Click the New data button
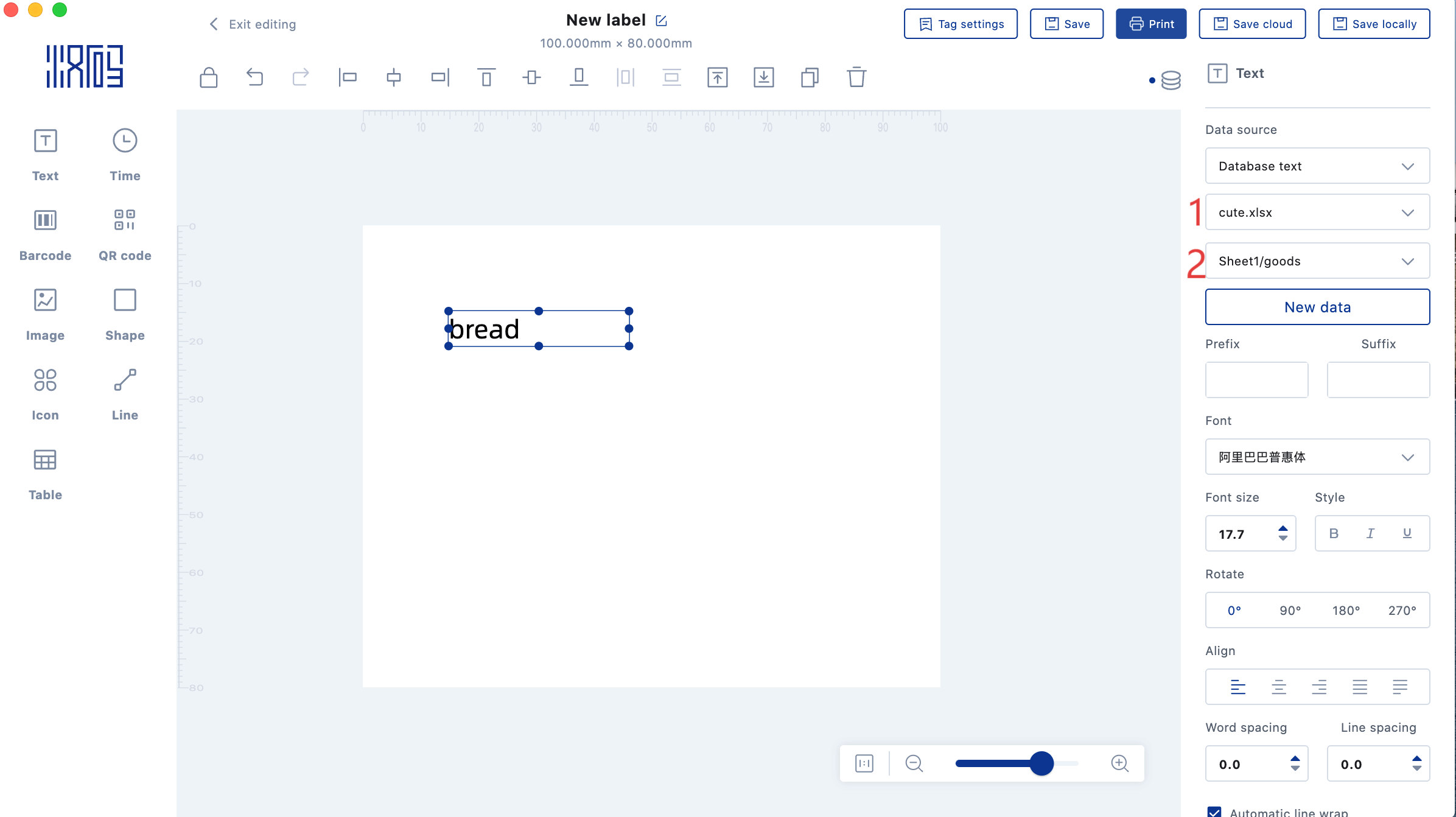Image resolution: width=1456 pixels, height=817 pixels. [x=1317, y=307]
